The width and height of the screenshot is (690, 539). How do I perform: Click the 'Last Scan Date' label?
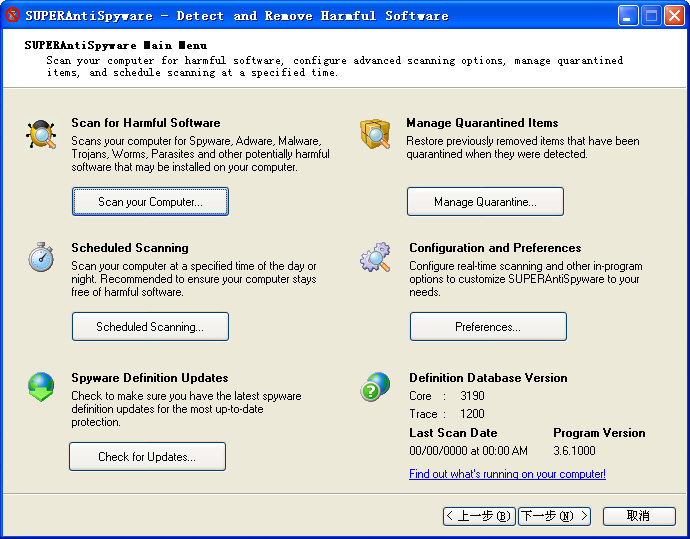(453, 433)
